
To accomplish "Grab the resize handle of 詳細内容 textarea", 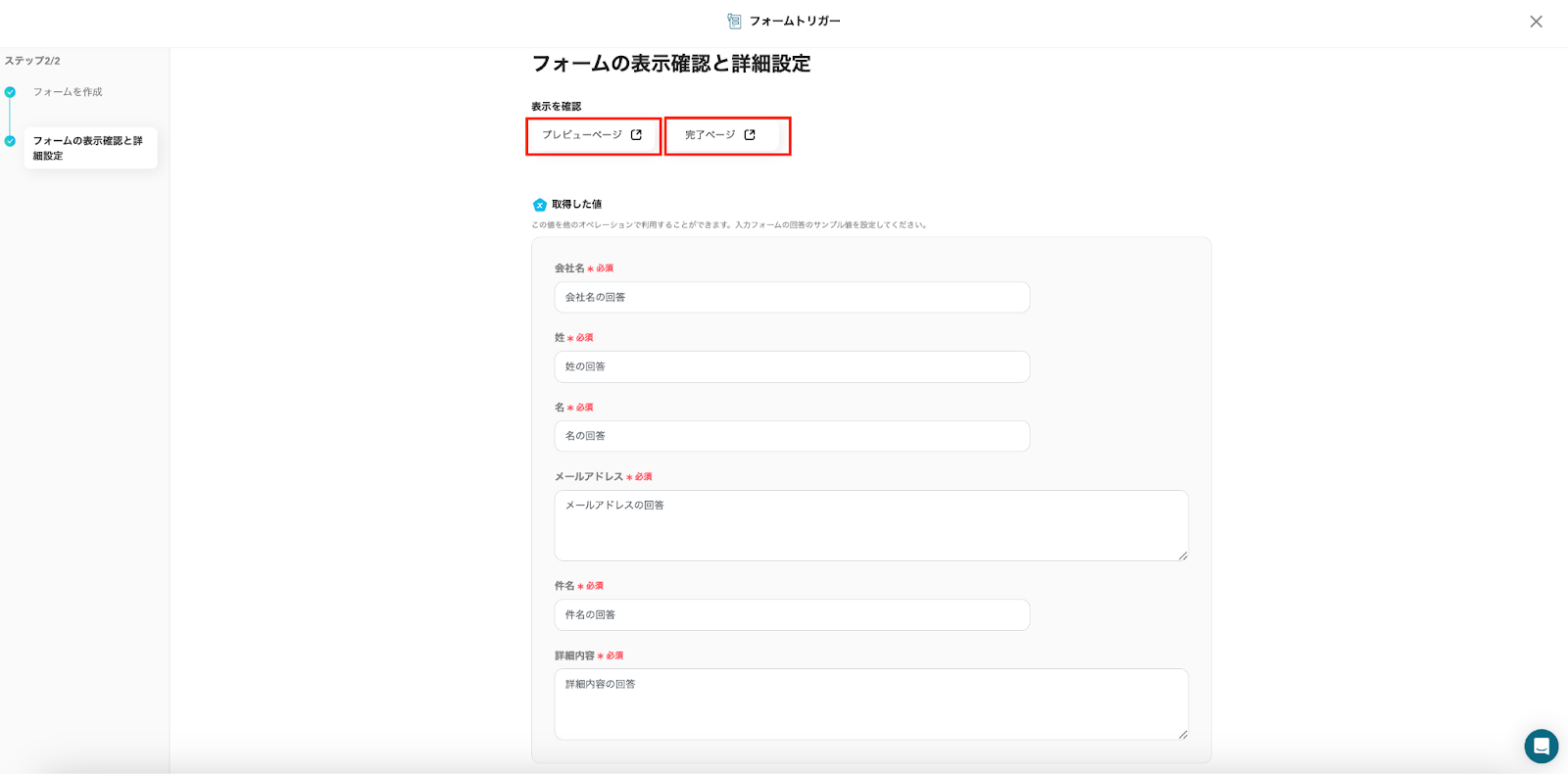I will pos(1183,734).
